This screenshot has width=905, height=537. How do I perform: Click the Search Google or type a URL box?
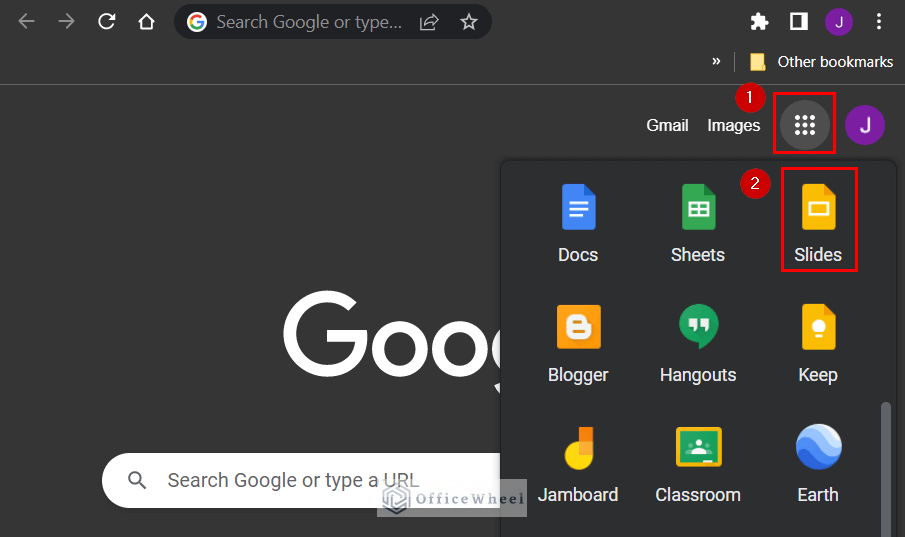tap(300, 480)
